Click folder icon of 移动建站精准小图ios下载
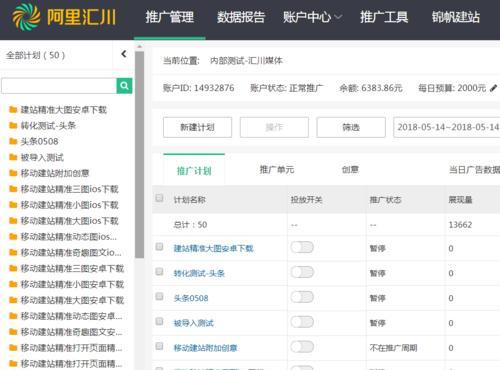The width and height of the screenshot is (500, 370). click(13, 205)
